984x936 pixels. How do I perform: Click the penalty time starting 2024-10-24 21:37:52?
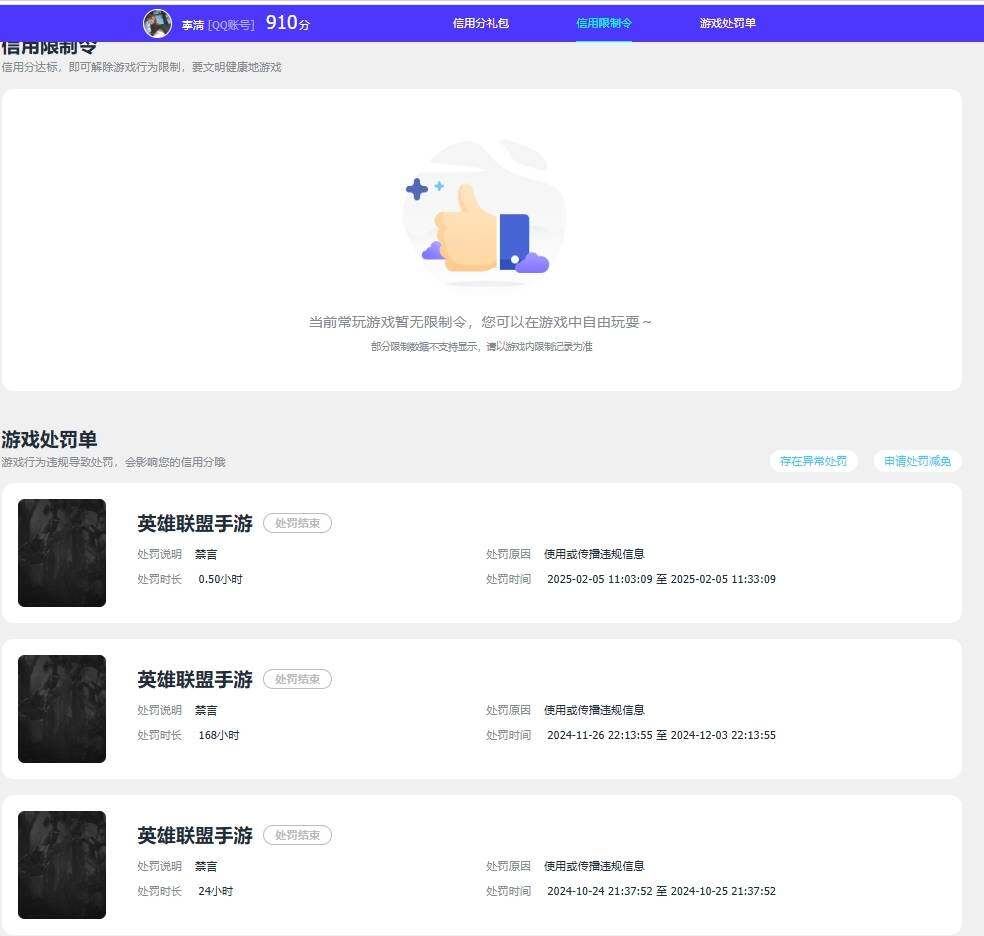point(661,891)
